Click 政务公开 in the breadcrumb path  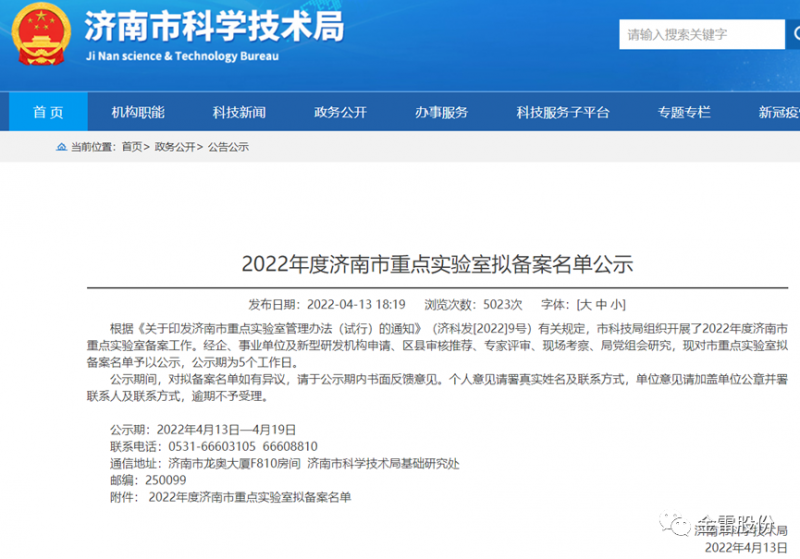[175, 147]
